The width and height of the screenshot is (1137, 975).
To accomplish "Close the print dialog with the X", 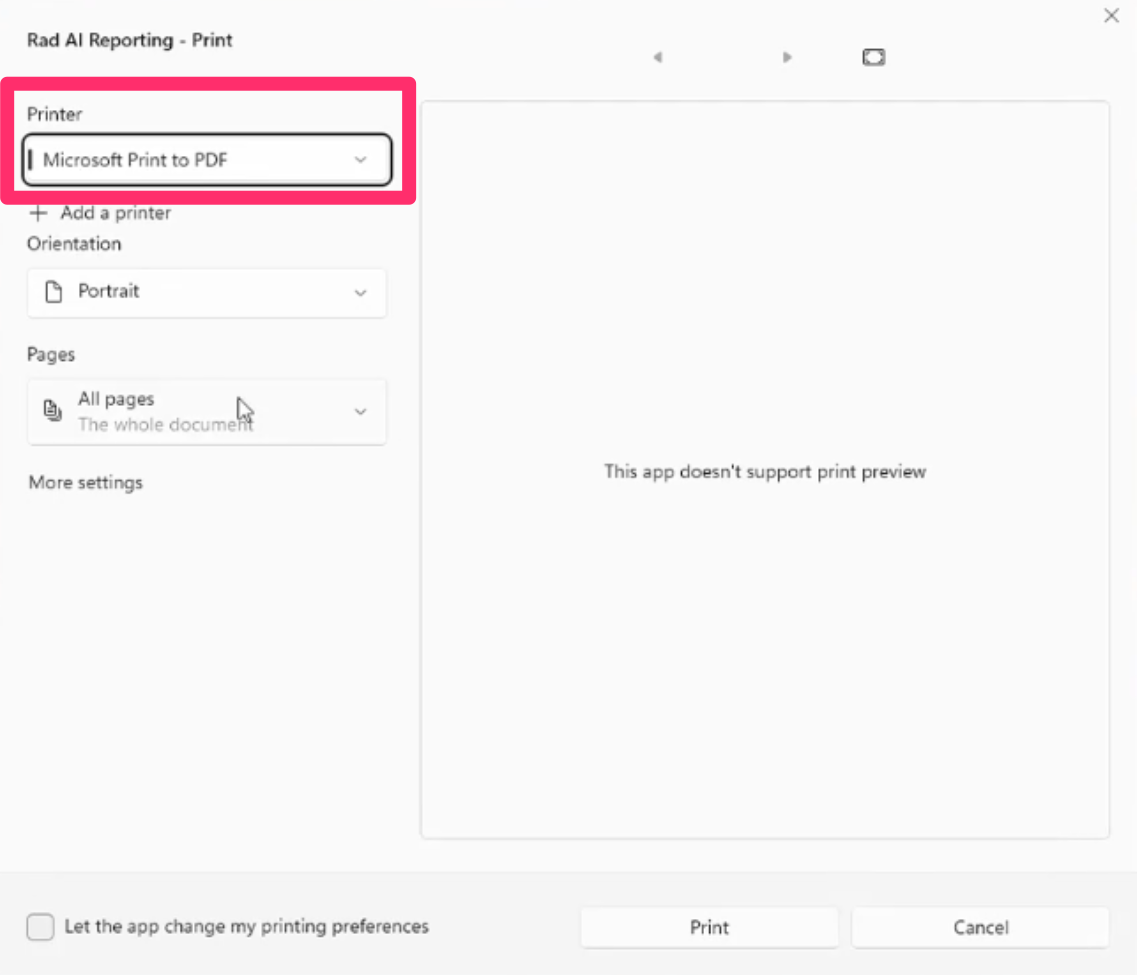I will [1111, 15].
